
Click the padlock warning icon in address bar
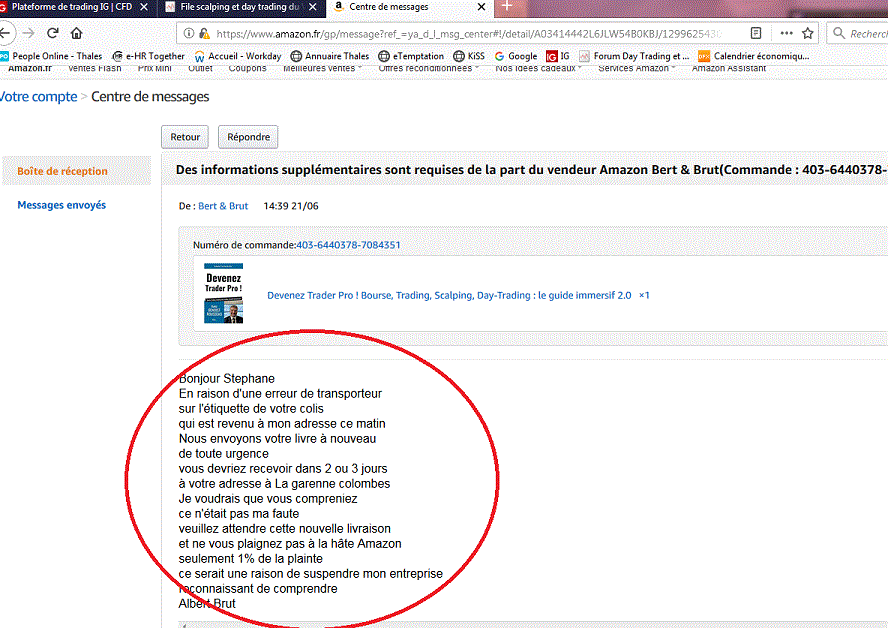point(205,33)
